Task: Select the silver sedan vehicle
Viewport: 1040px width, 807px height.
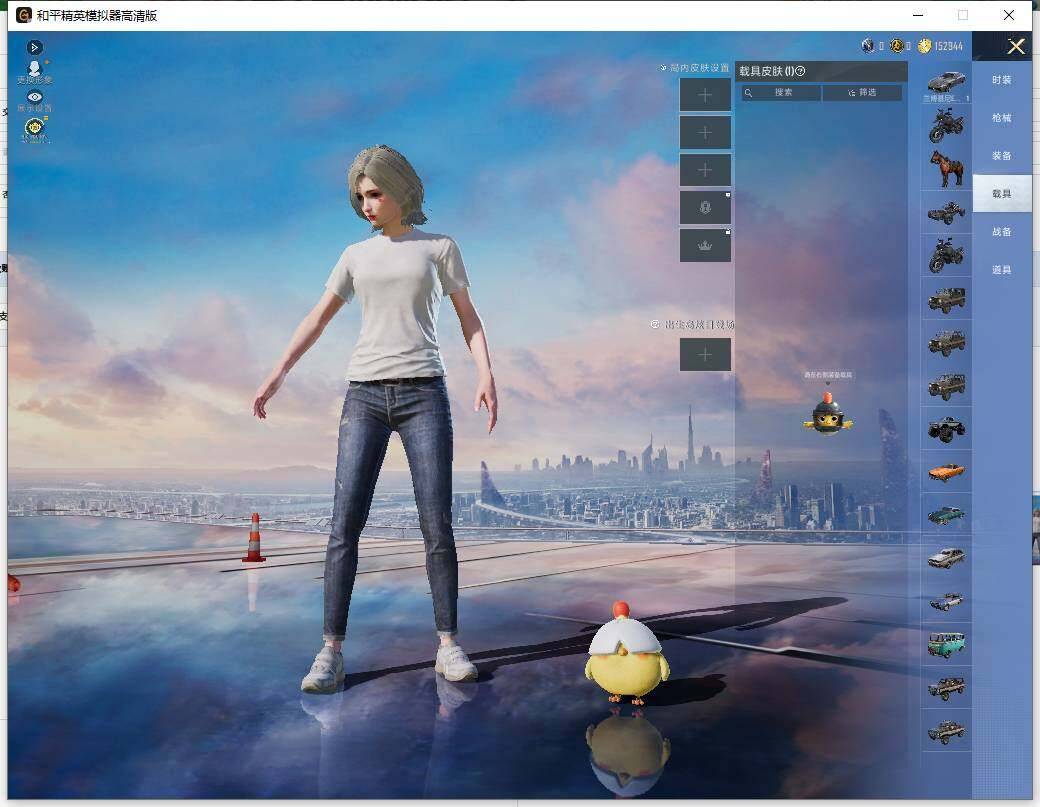Action: 946,558
